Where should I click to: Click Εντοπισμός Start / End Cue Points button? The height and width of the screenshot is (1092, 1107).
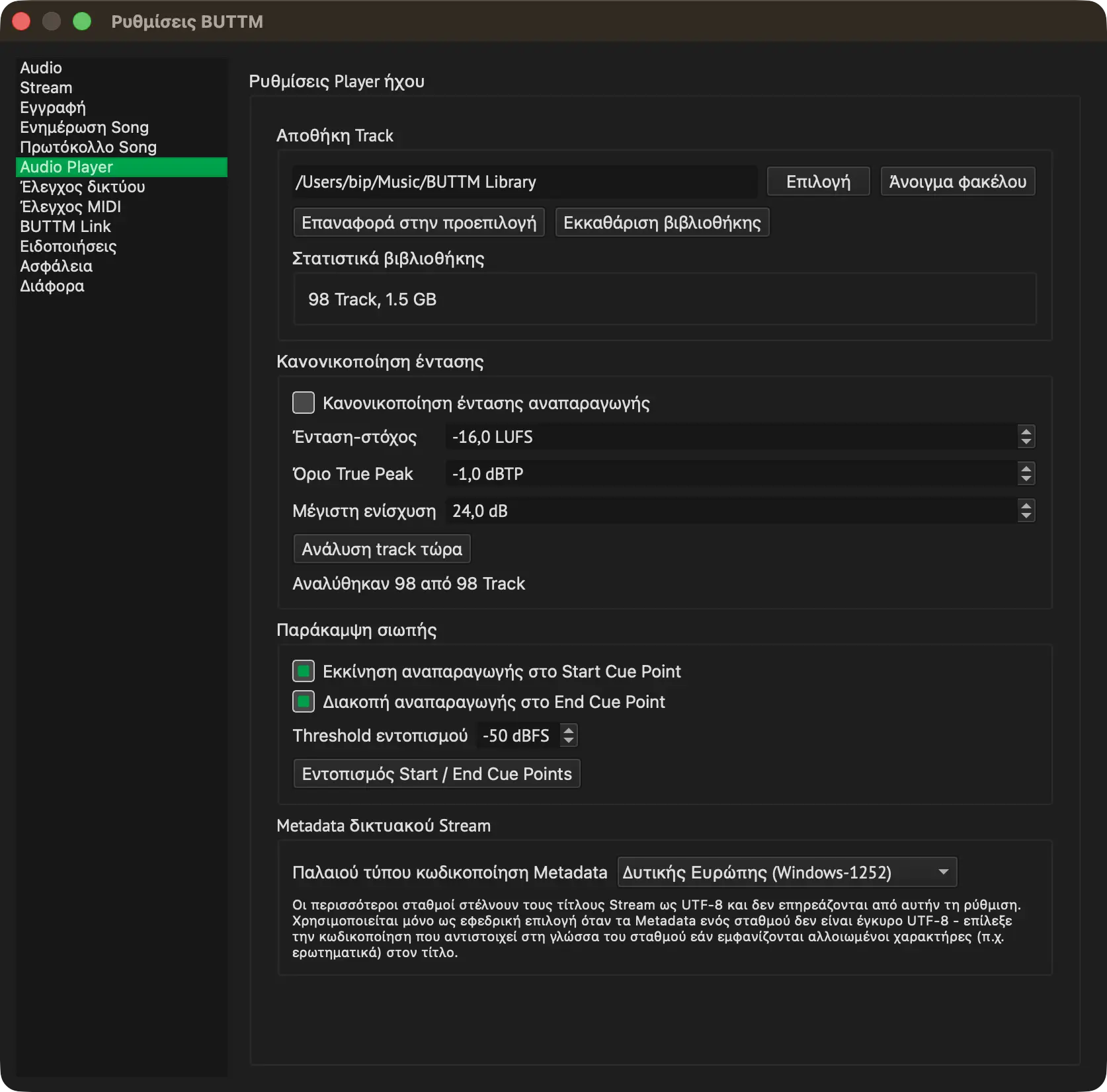tap(437, 774)
